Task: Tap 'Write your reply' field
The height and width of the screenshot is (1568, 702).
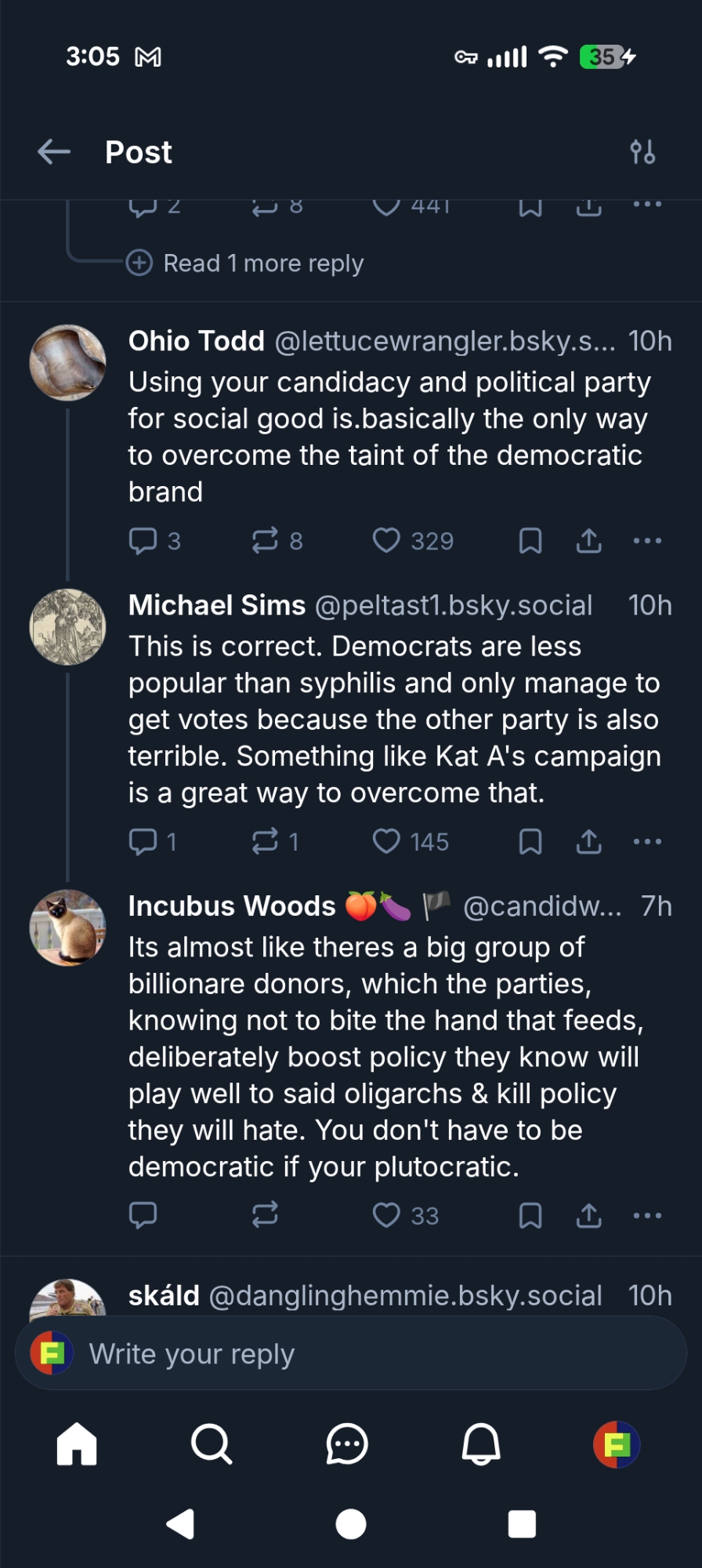Action: (353, 1354)
